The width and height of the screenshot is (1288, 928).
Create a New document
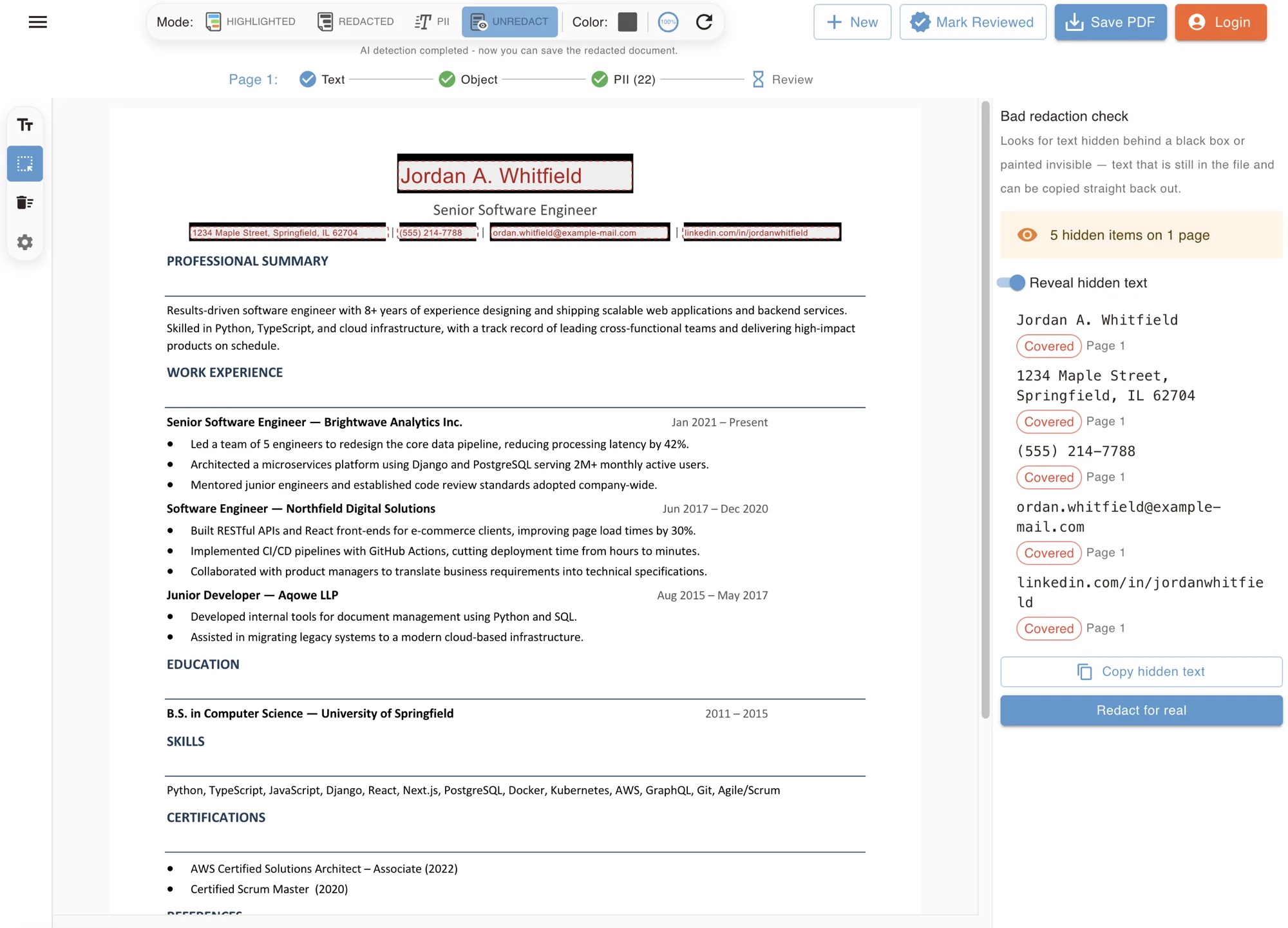(852, 22)
